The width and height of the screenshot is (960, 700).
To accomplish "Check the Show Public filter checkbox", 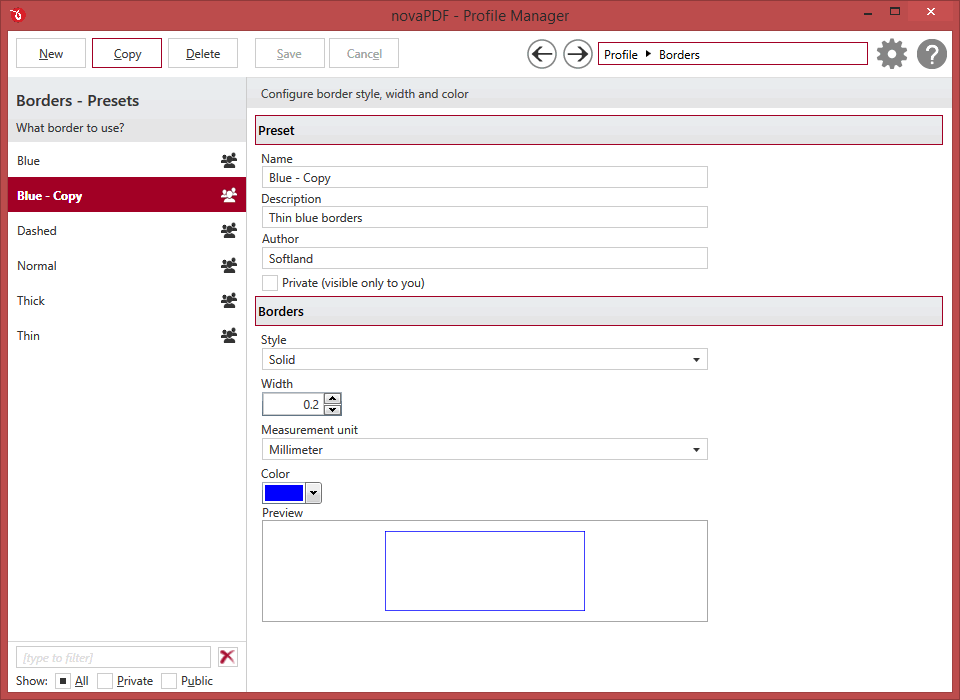I will coord(169,681).
